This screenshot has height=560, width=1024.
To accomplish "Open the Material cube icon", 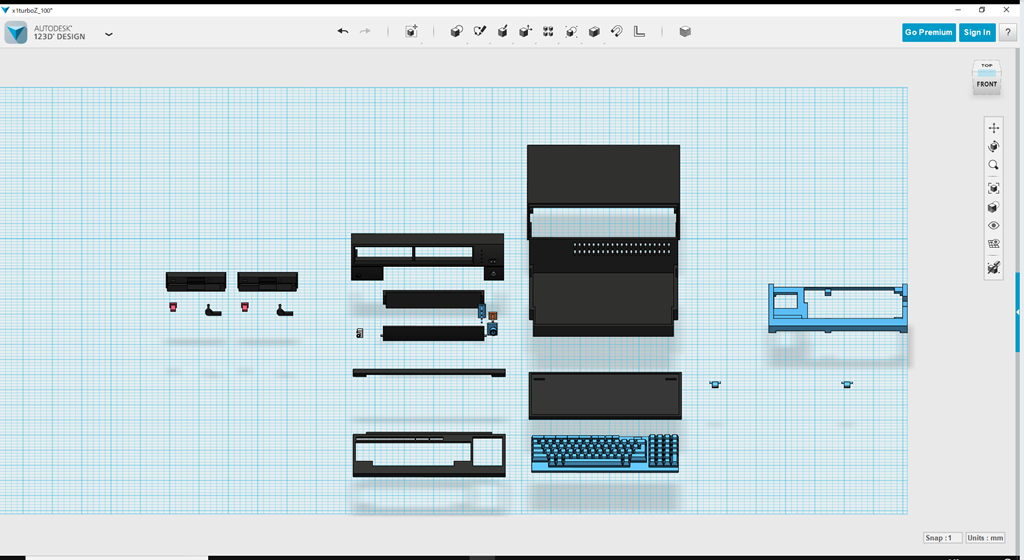I will (685, 32).
